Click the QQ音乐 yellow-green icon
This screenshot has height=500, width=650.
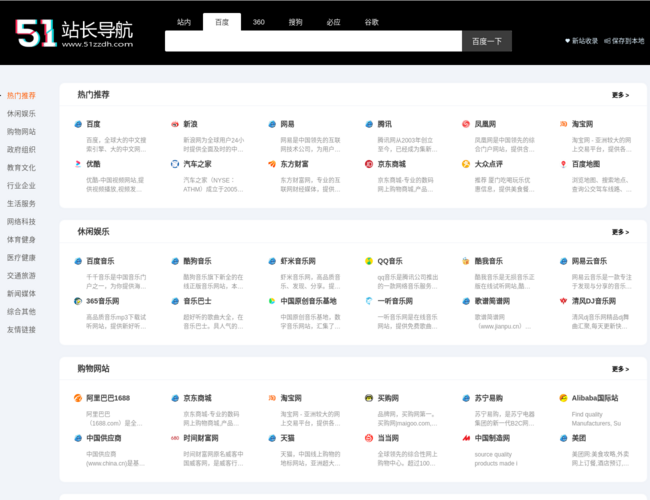(x=369, y=261)
